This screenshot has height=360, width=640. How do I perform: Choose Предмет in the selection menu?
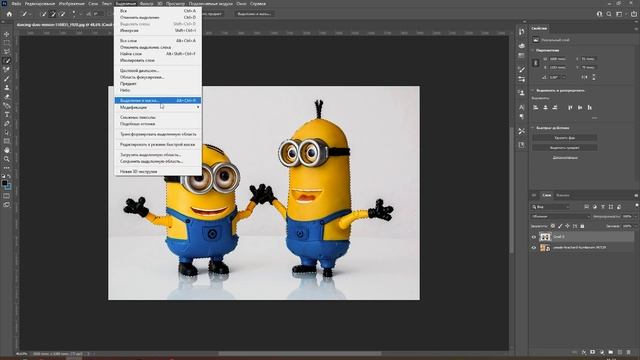[158, 83]
